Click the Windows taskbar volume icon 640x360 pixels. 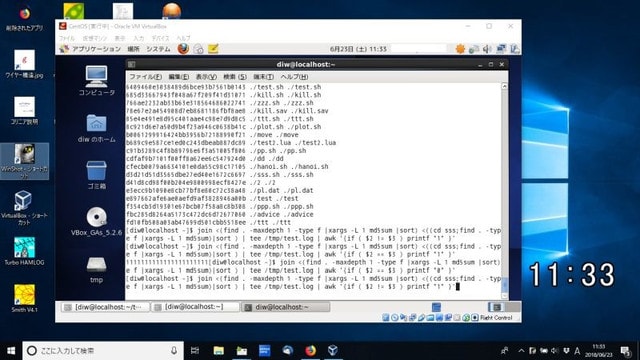pos(554,351)
